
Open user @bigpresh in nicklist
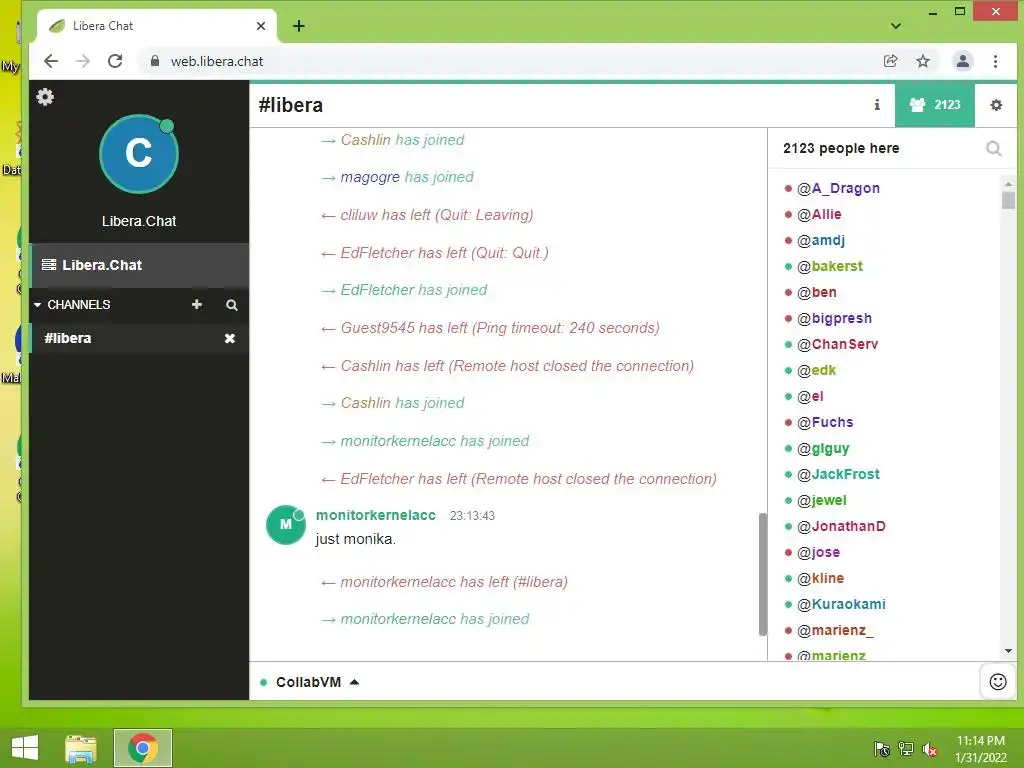(x=835, y=318)
